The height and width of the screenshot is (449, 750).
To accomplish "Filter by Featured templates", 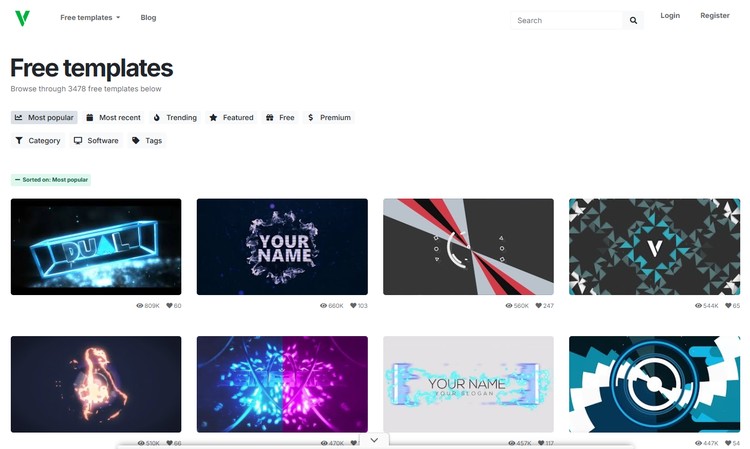I will [232, 118].
